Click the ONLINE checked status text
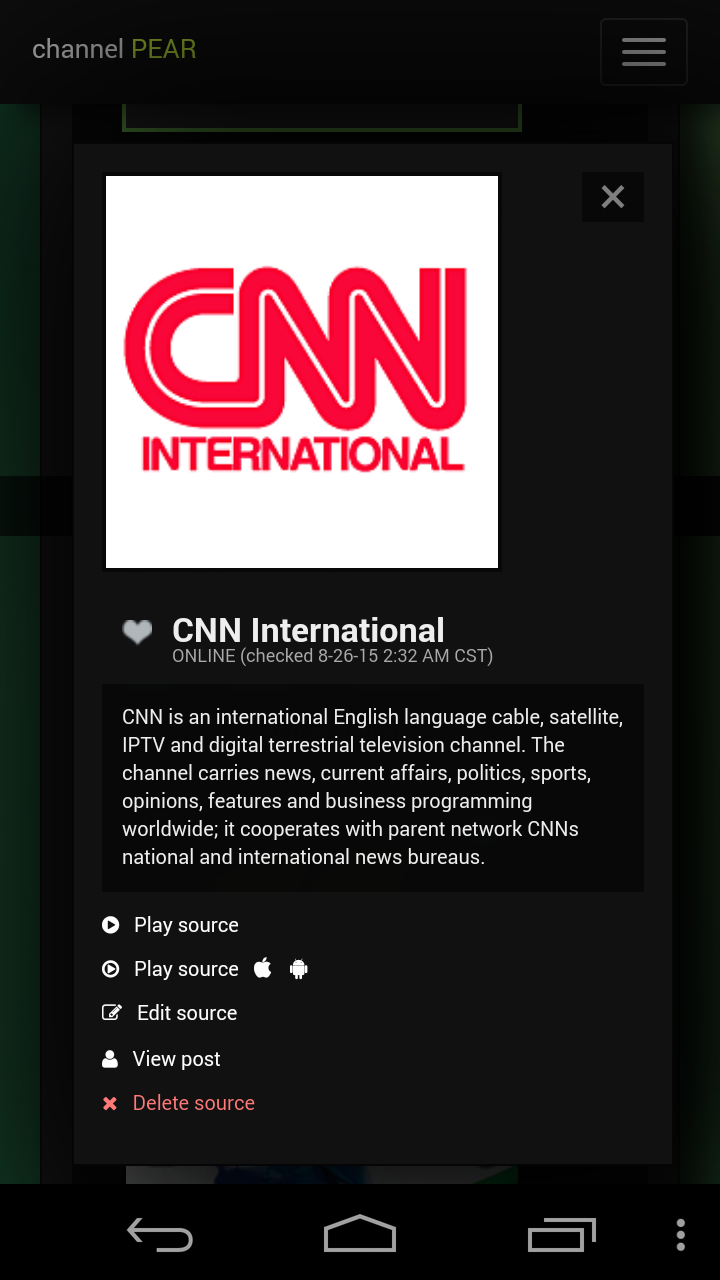Screen dimensions: 720x1280 click(332, 657)
